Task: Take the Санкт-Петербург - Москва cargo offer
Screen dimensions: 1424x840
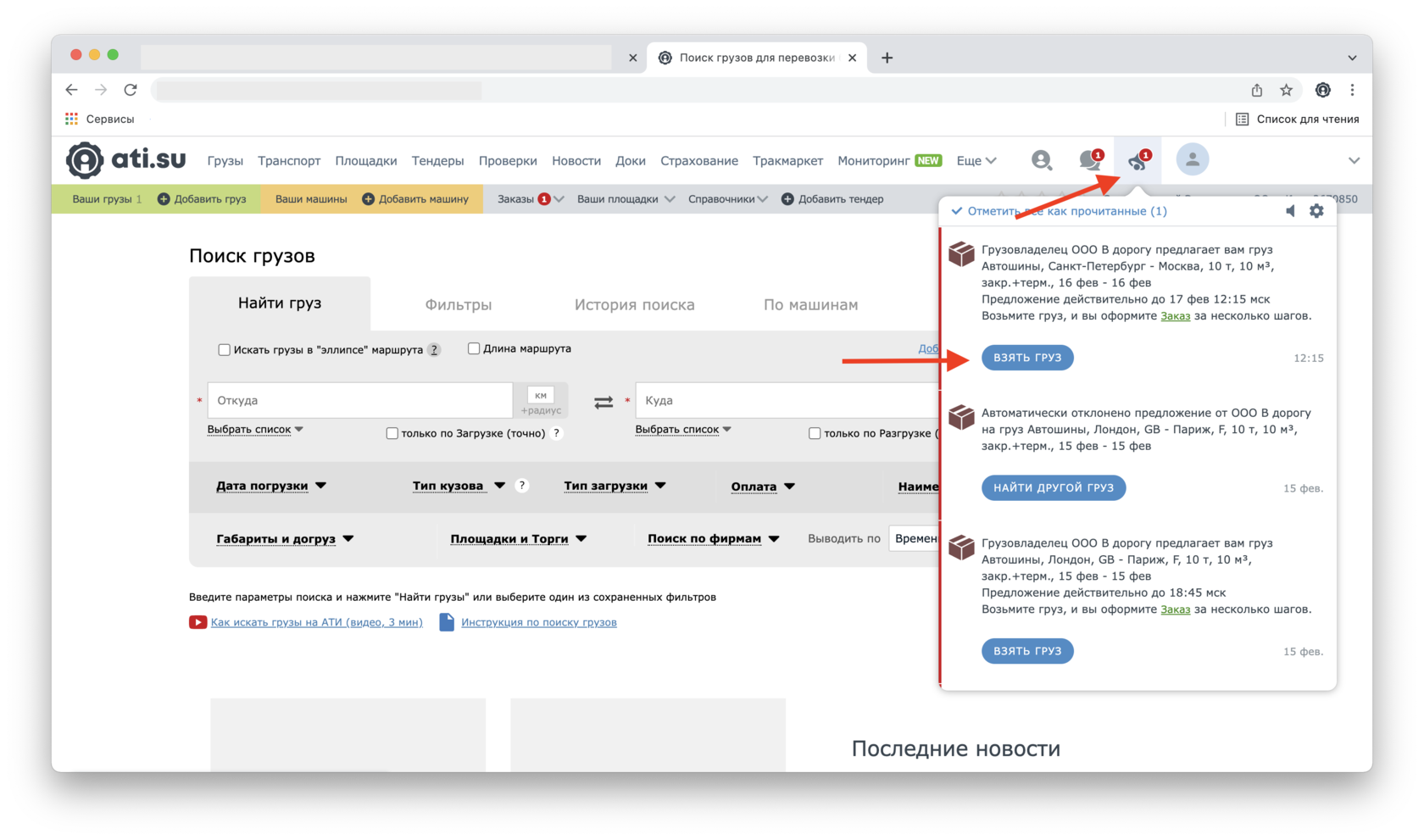Action: click(x=1027, y=358)
